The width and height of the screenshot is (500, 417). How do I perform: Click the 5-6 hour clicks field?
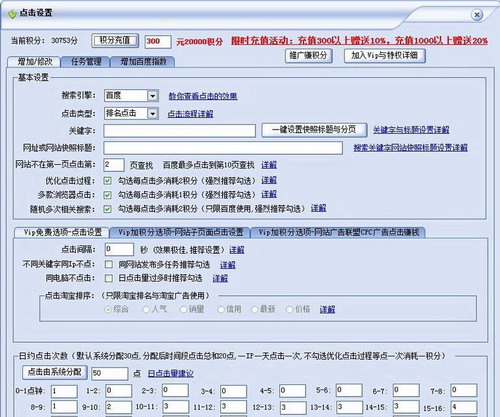coord(349,390)
